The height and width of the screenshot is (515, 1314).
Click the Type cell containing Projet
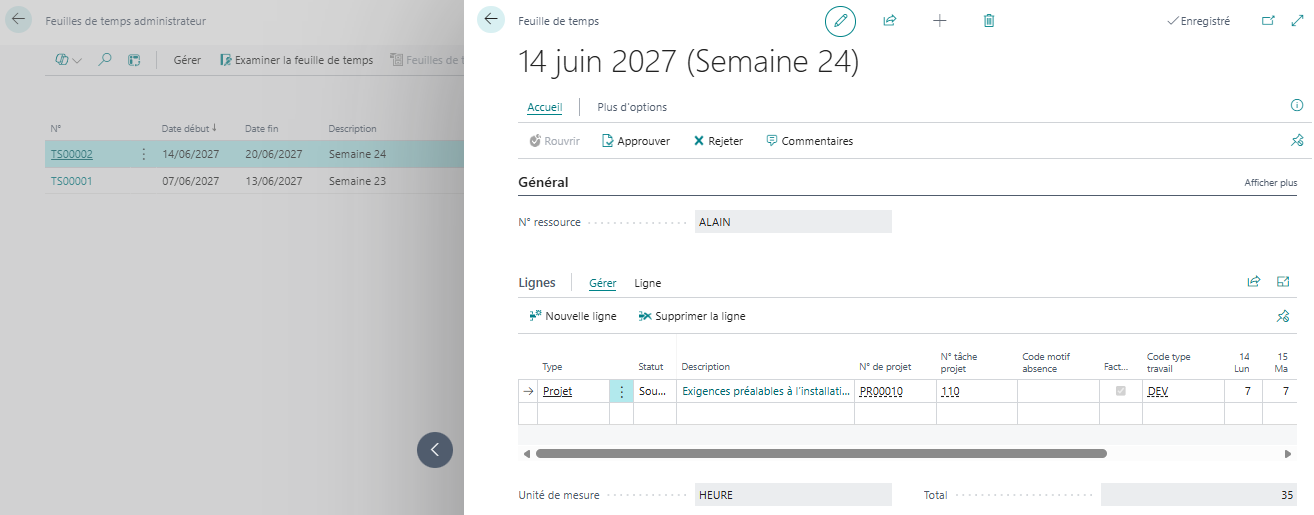[573, 391]
